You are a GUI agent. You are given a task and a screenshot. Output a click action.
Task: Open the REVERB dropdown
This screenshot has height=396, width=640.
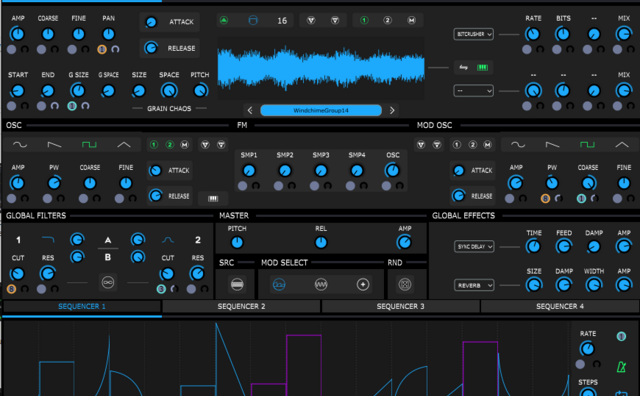(x=473, y=285)
